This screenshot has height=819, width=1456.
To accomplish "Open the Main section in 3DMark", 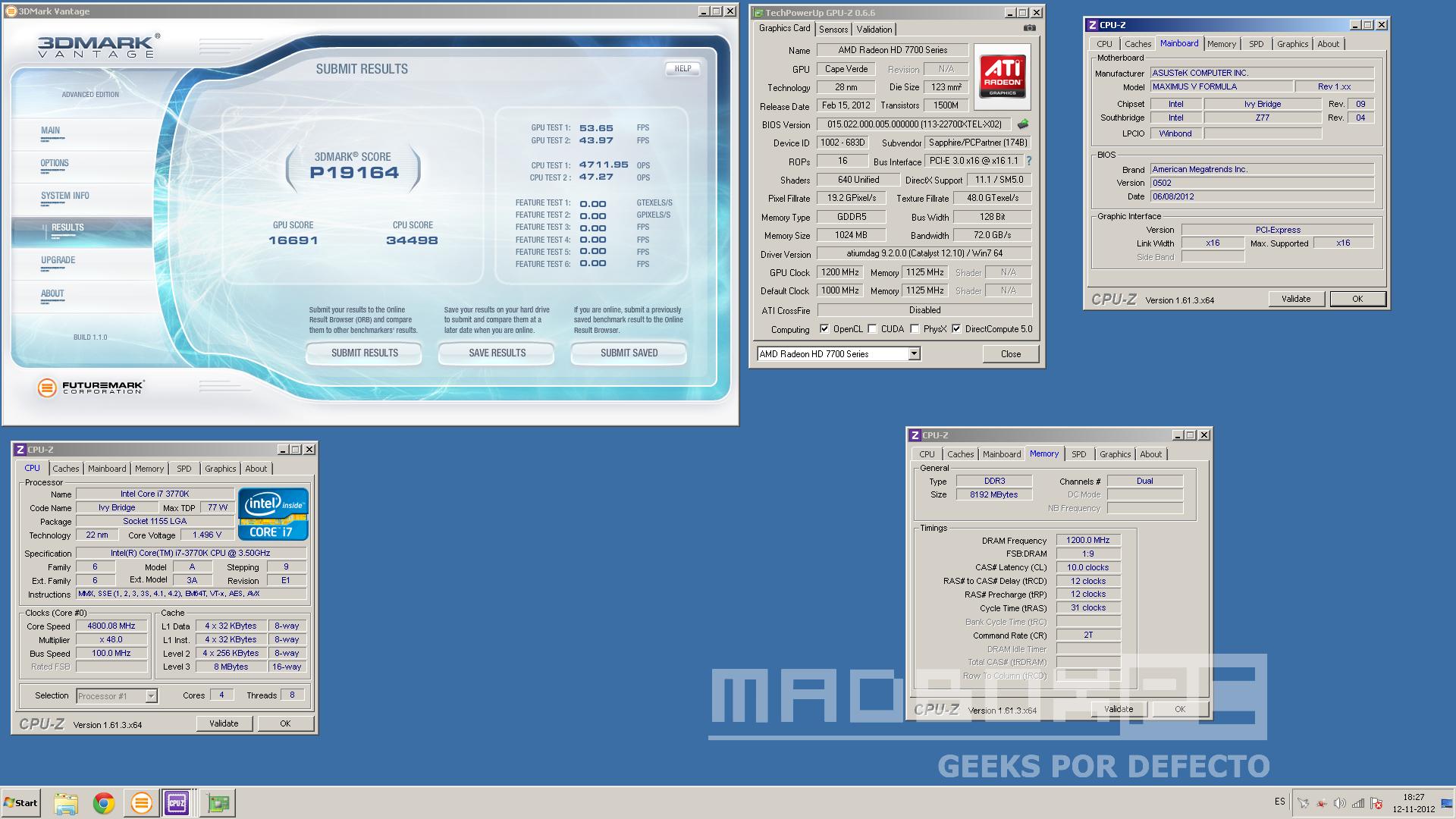I will coord(50,130).
